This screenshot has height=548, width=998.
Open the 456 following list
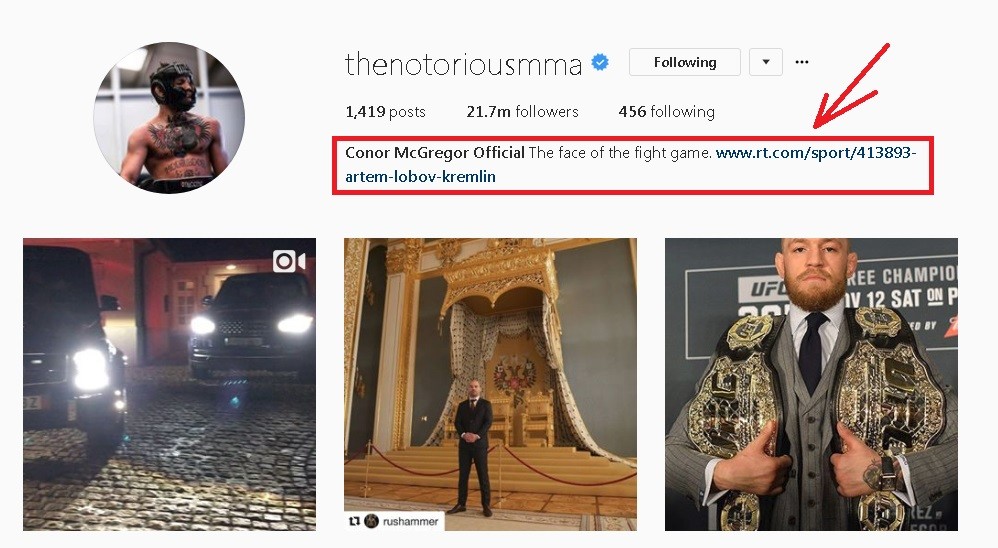[x=666, y=112]
